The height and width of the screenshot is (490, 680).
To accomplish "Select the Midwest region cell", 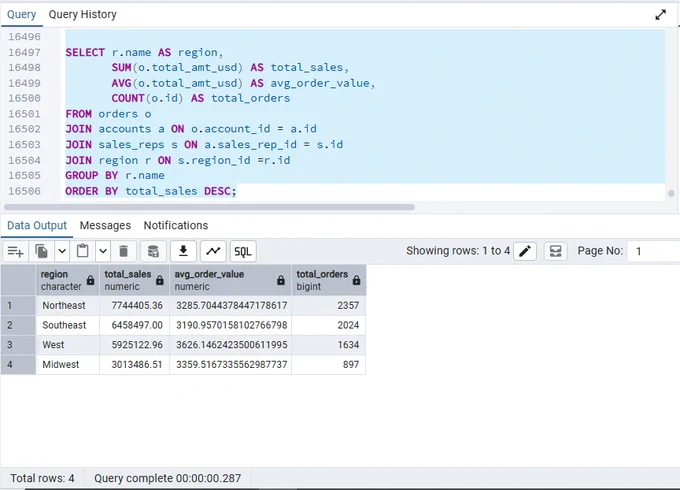I will tap(67, 365).
